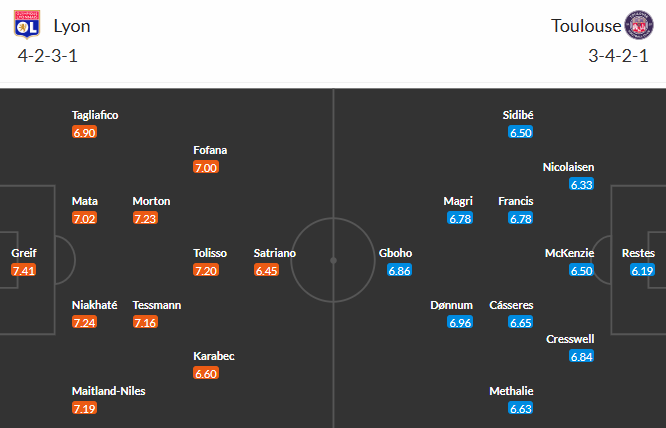The width and height of the screenshot is (666, 428).
Task: Click Karabec's 6.60 rating badge
Action: click(206, 373)
